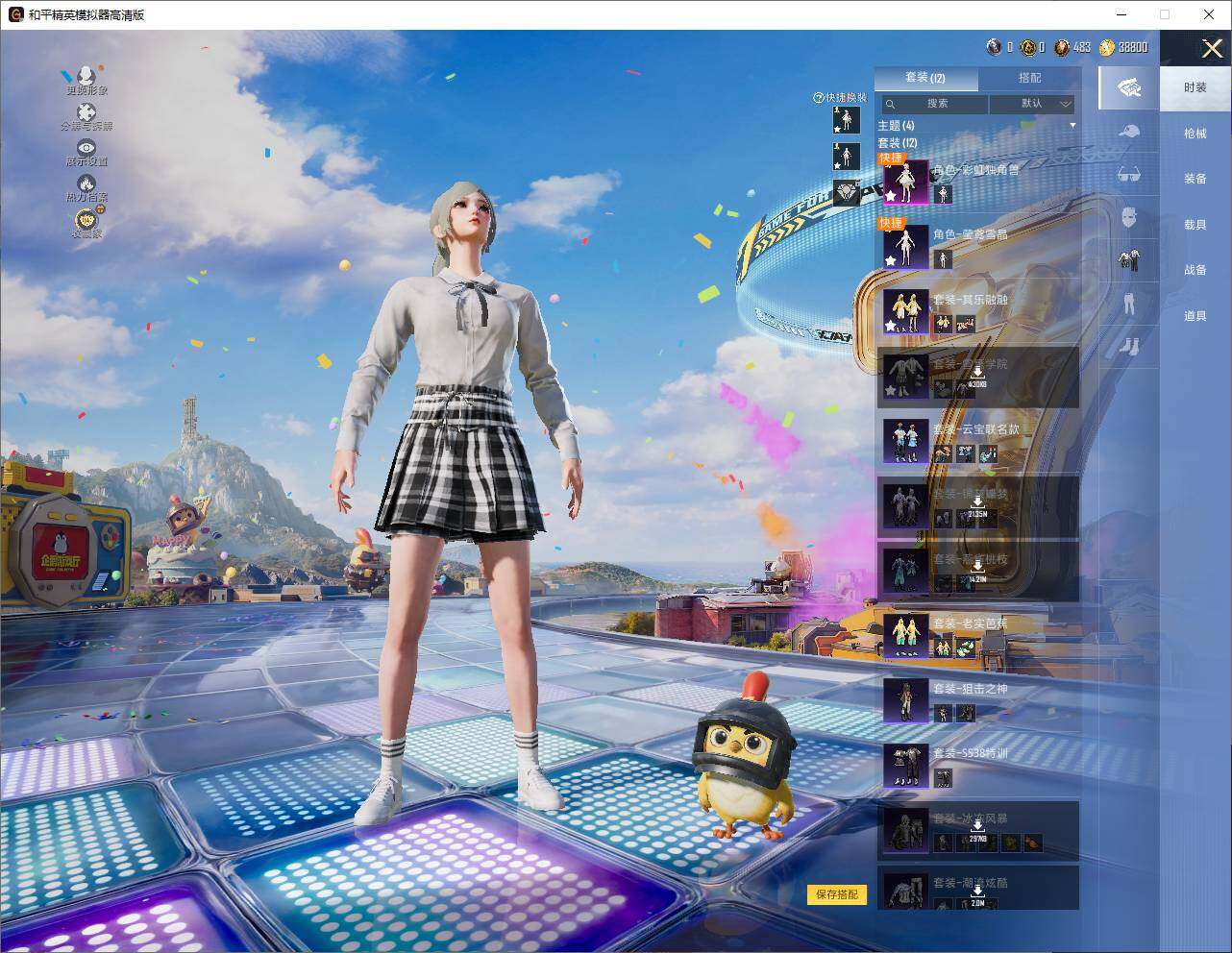Click the emulator app icon in title bar
This screenshot has width=1232, height=953.
(x=16, y=14)
